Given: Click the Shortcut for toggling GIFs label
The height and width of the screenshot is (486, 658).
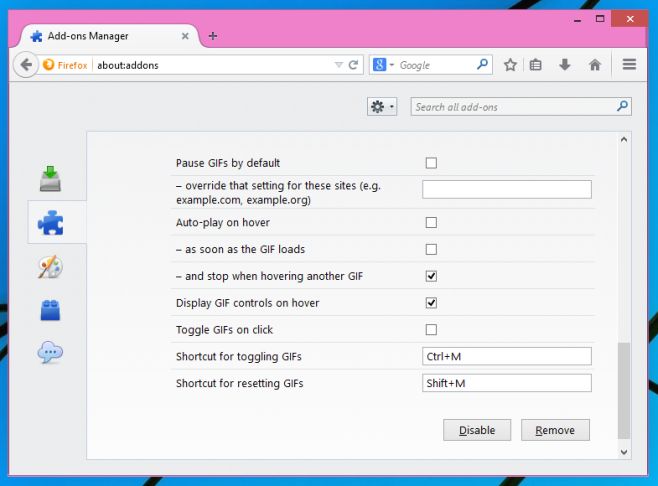Looking at the screenshot, I should click(239, 357).
